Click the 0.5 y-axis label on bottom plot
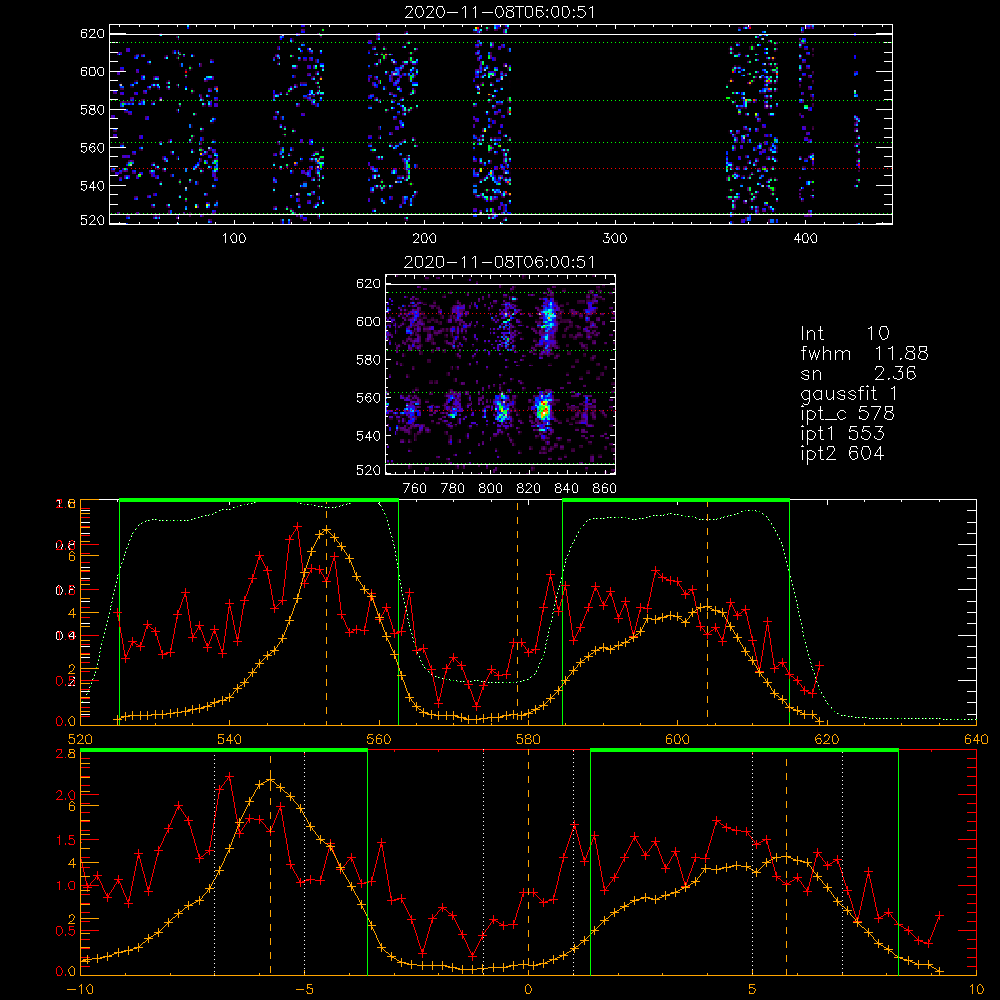 pos(66,931)
